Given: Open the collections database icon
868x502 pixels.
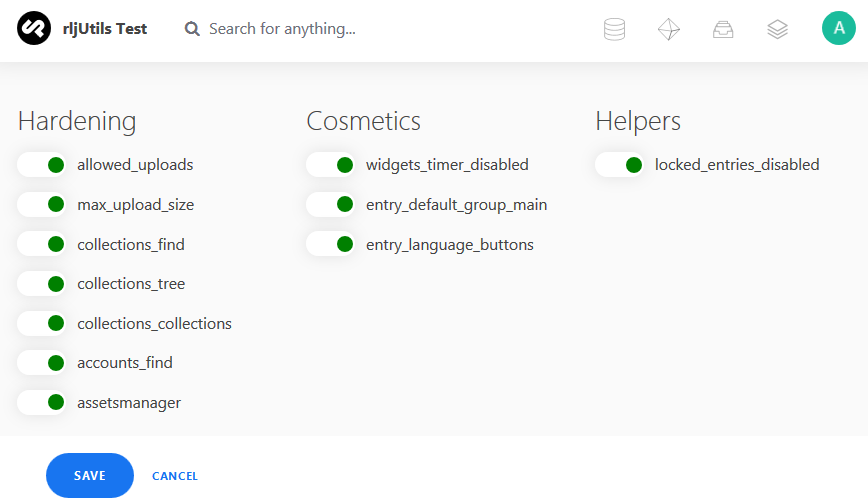Looking at the screenshot, I should [614, 29].
